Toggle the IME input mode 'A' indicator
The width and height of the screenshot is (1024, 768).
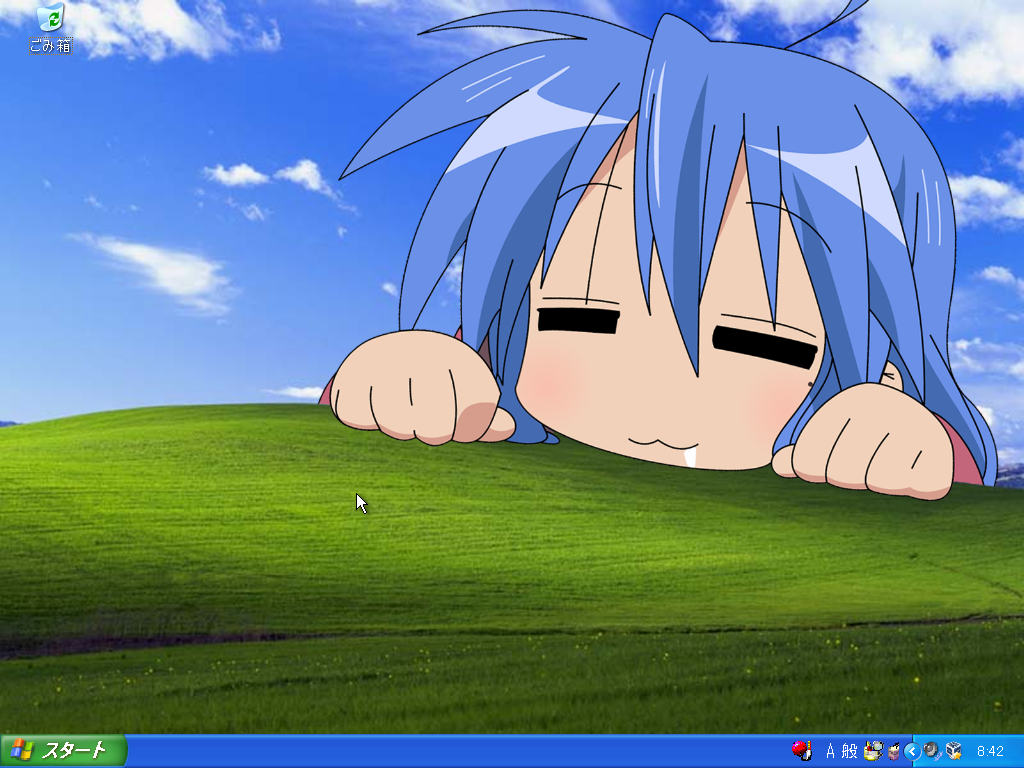click(x=829, y=750)
